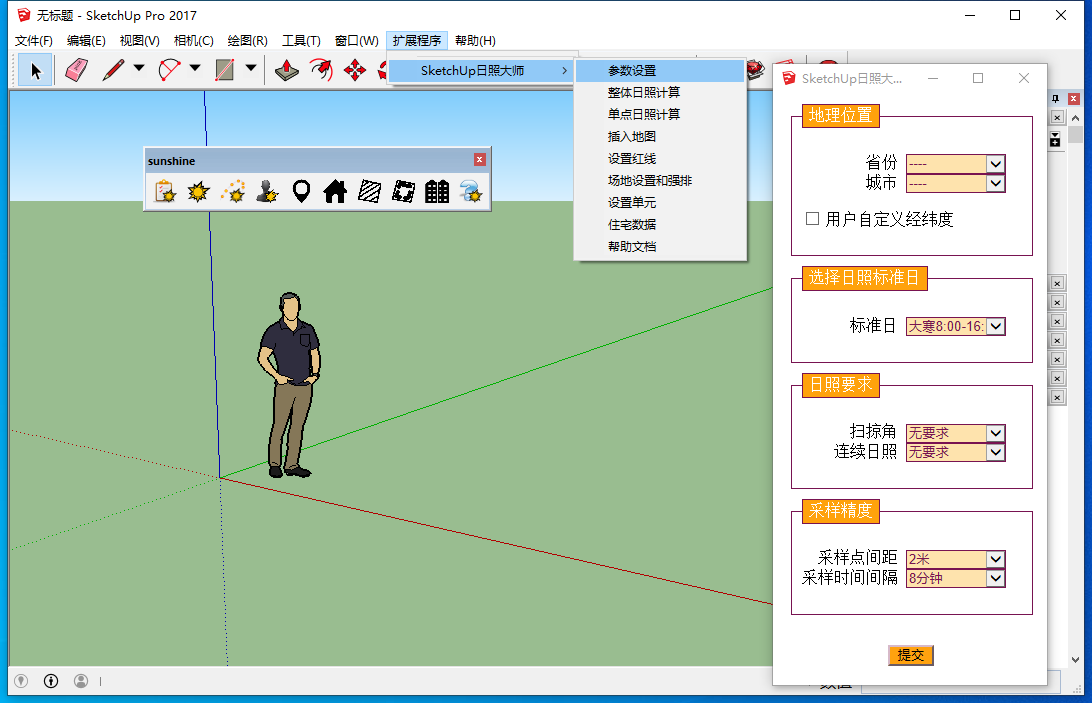Viewport: 1092px width, 703px height.
Task: Click the help question mark icon in sunshine toolbar
Action: pyautogui.click(x=470, y=191)
